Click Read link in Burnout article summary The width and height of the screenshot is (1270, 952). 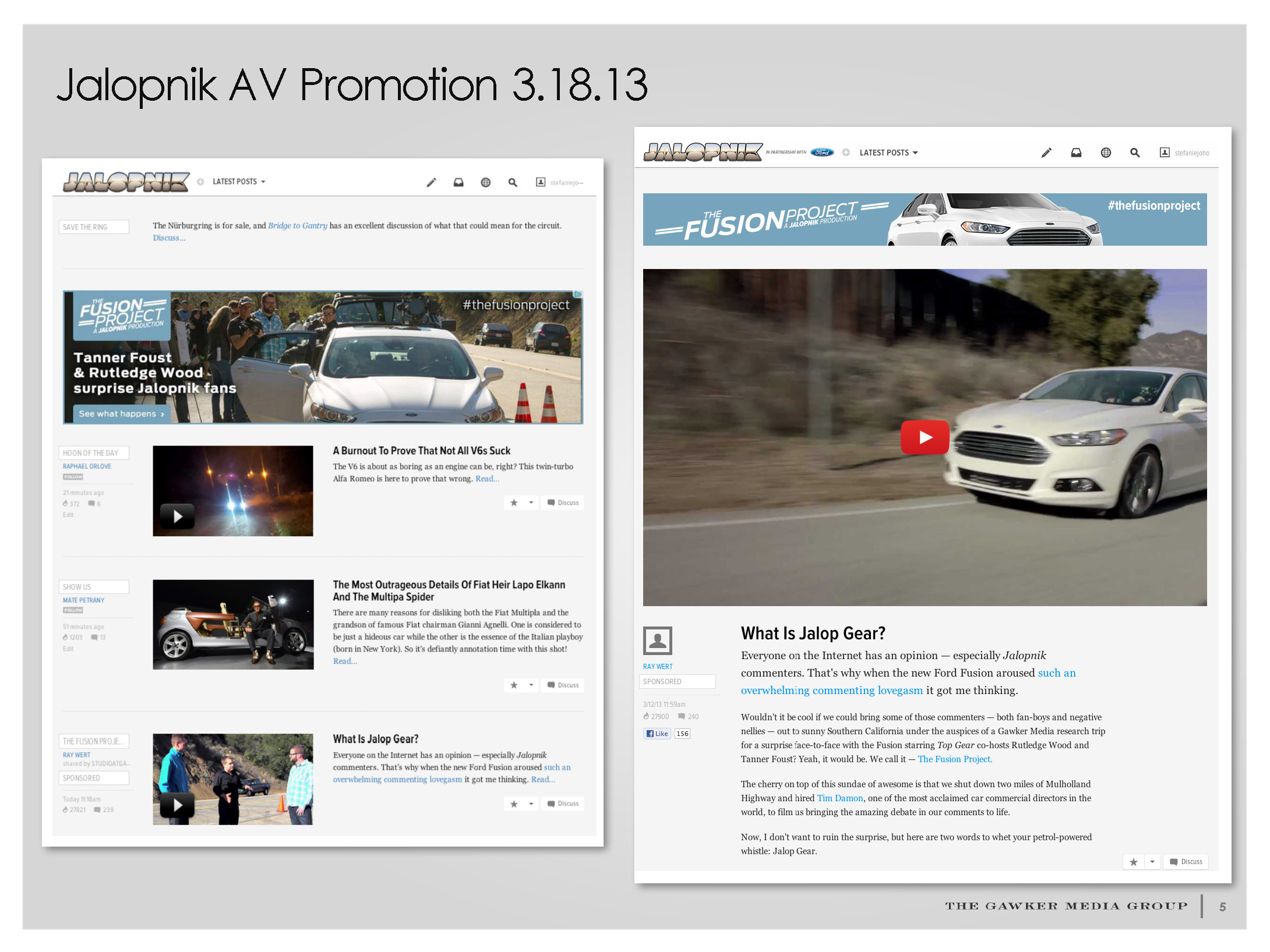[487, 479]
